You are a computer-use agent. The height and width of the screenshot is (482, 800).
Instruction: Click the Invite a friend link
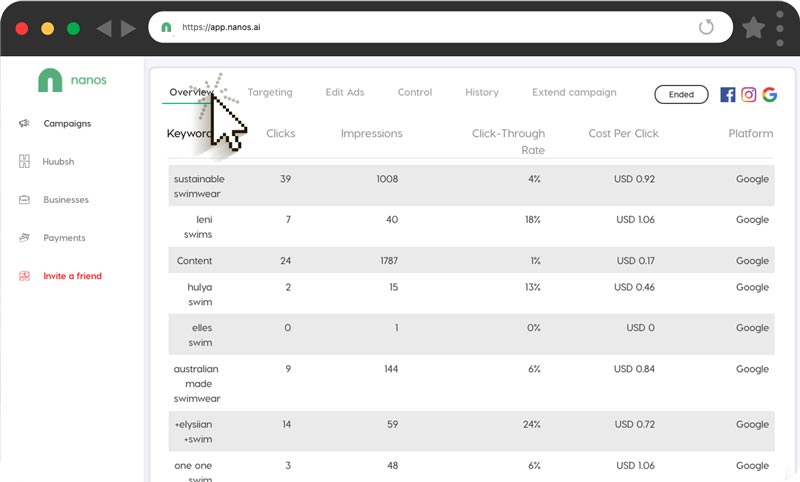(x=72, y=276)
